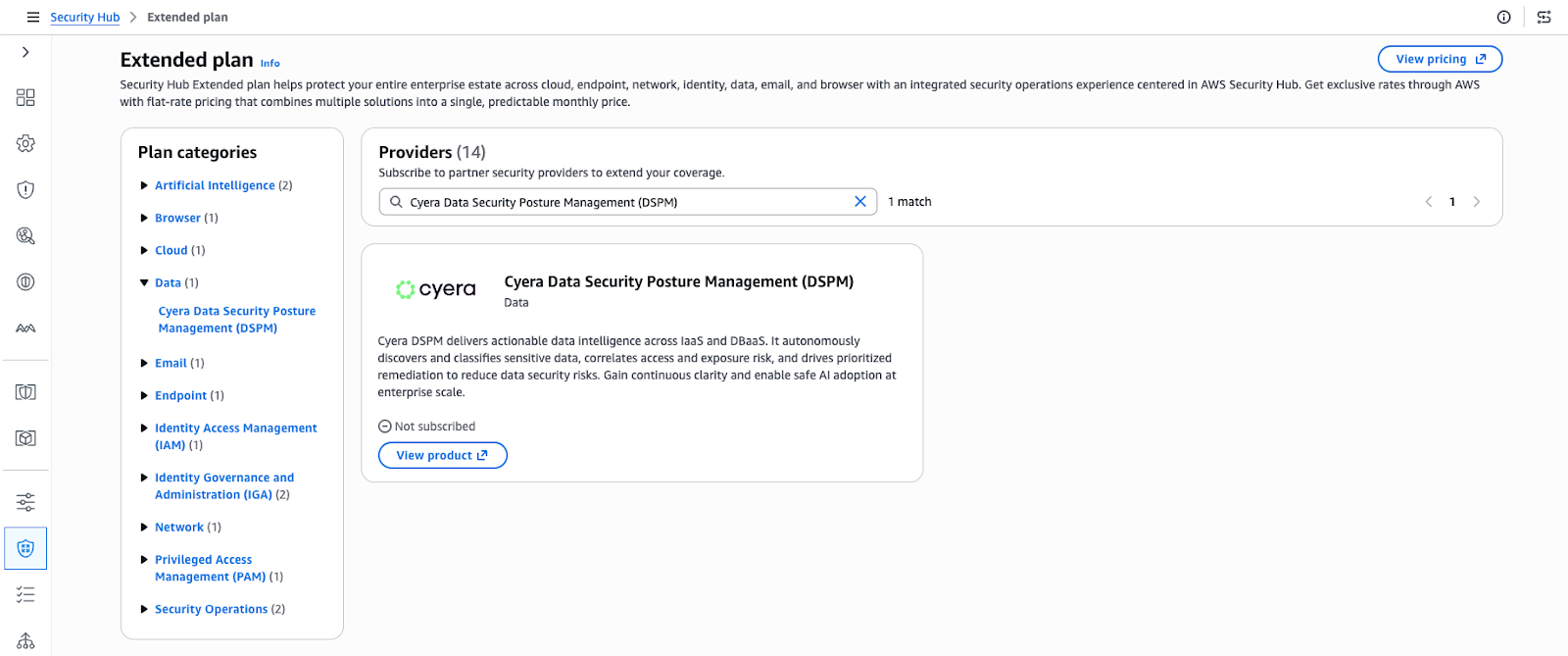Collapse the Data category

click(144, 282)
